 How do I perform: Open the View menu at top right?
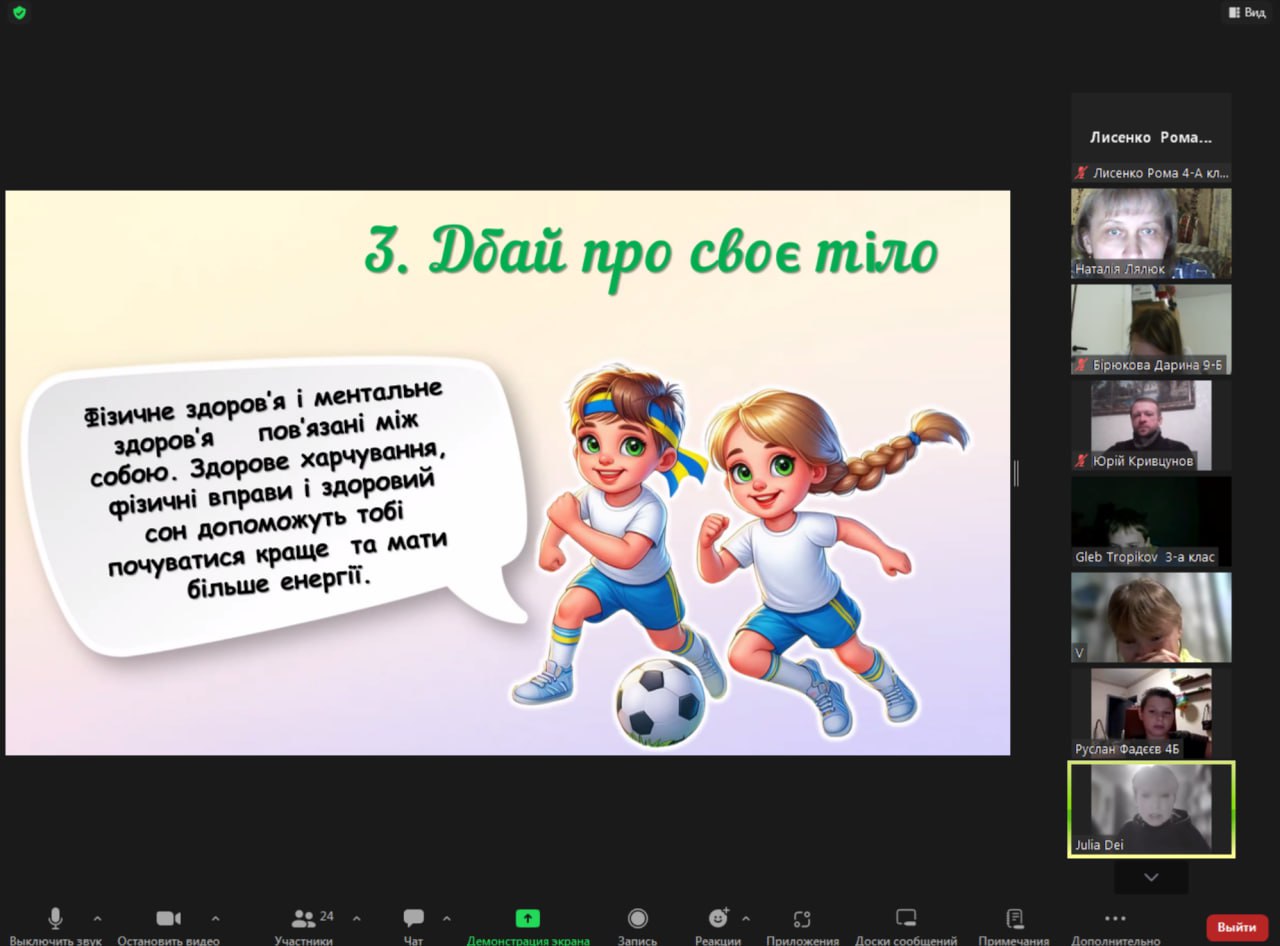(x=1246, y=12)
